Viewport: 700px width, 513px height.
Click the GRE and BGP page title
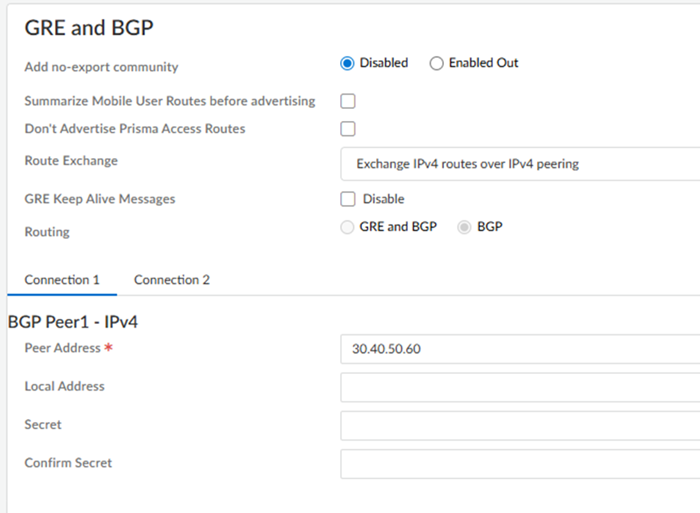[x=89, y=28]
